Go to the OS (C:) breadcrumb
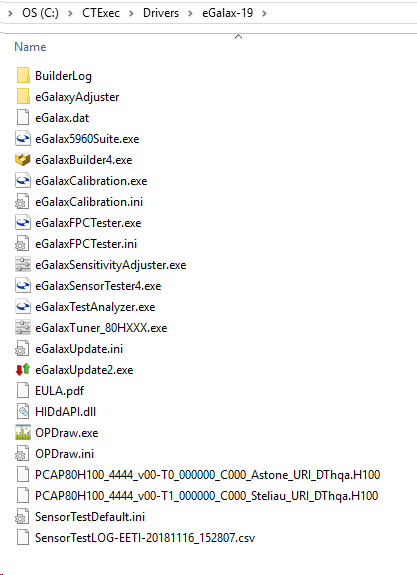Viewport: 417px width, 575px height. click(x=40, y=13)
